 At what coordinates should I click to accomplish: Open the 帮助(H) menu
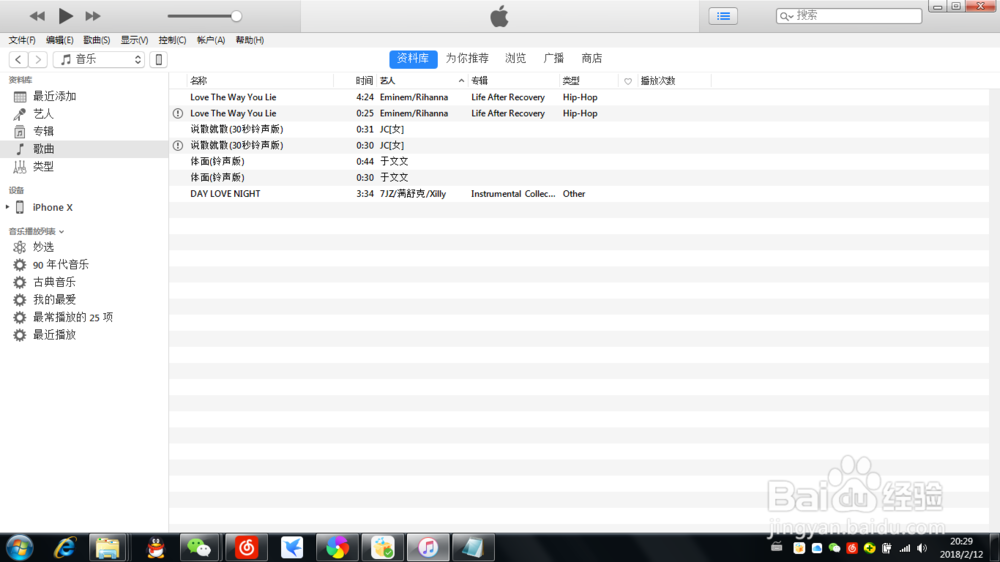(249, 40)
